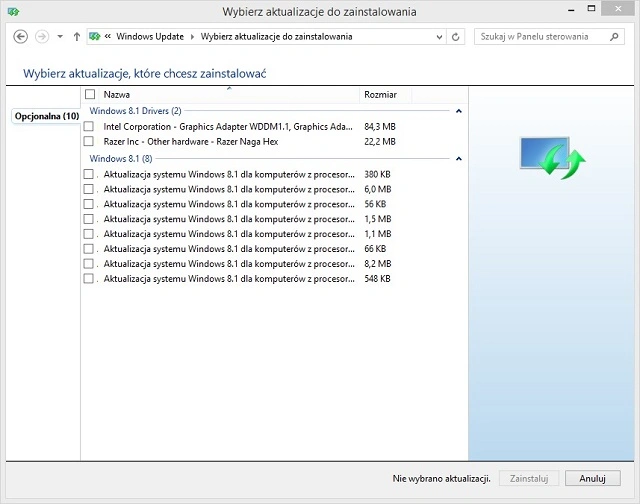Screen dimensions: 640x504
Task: Sort the list by the Rozmiar column
Action: point(385,94)
